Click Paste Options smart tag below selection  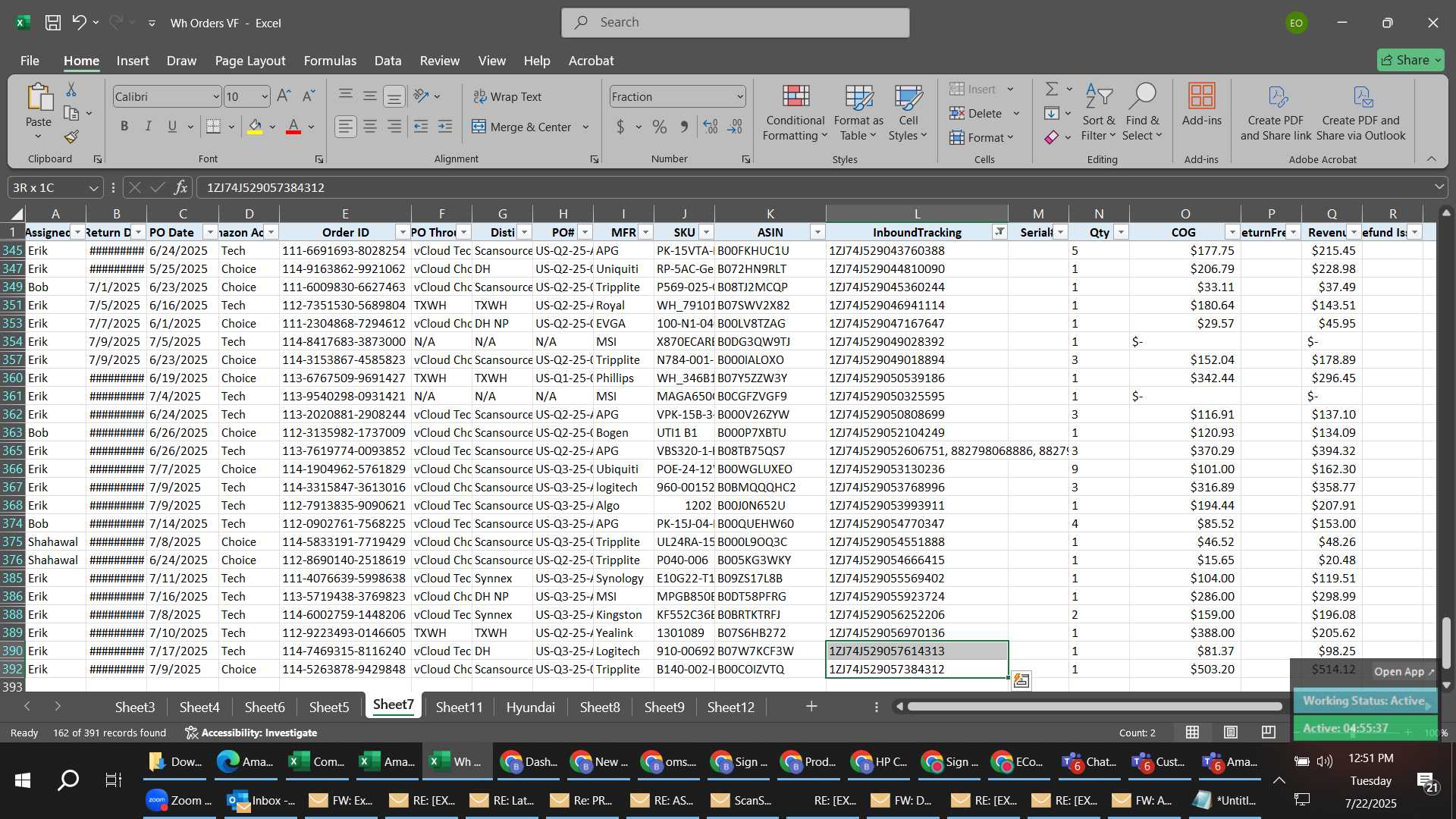click(1021, 681)
